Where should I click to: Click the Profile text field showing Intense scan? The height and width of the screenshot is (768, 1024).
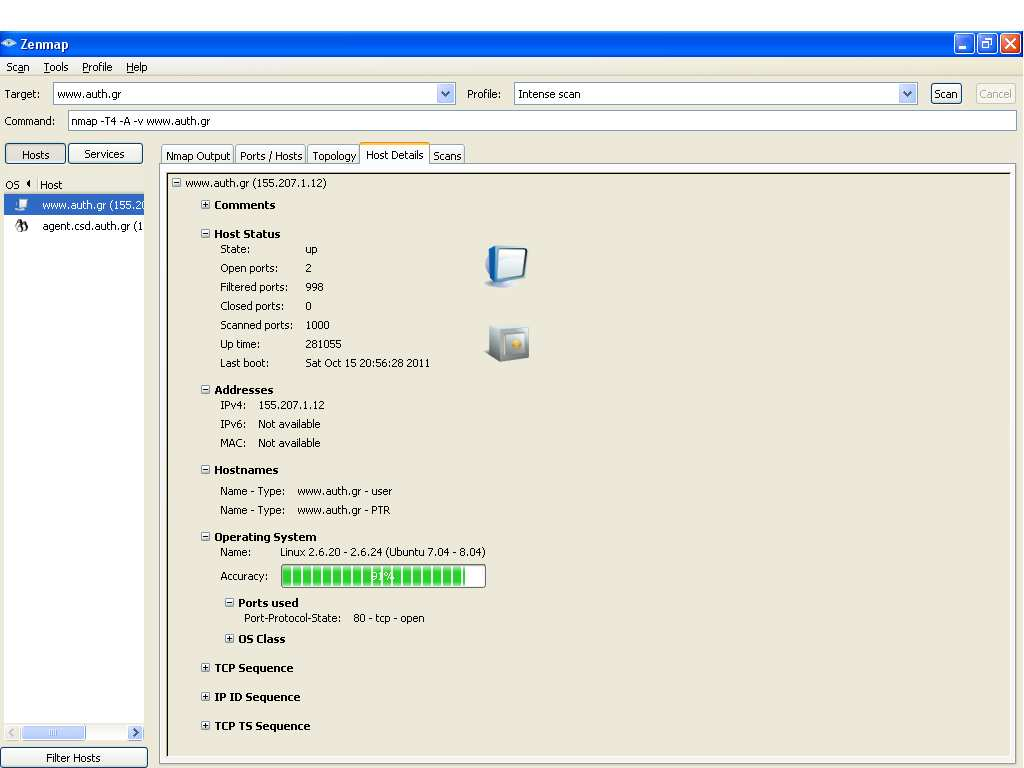click(707, 94)
